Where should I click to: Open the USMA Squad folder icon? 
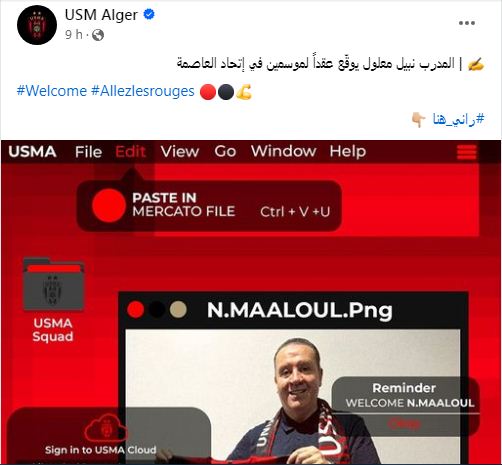pos(53,284)
